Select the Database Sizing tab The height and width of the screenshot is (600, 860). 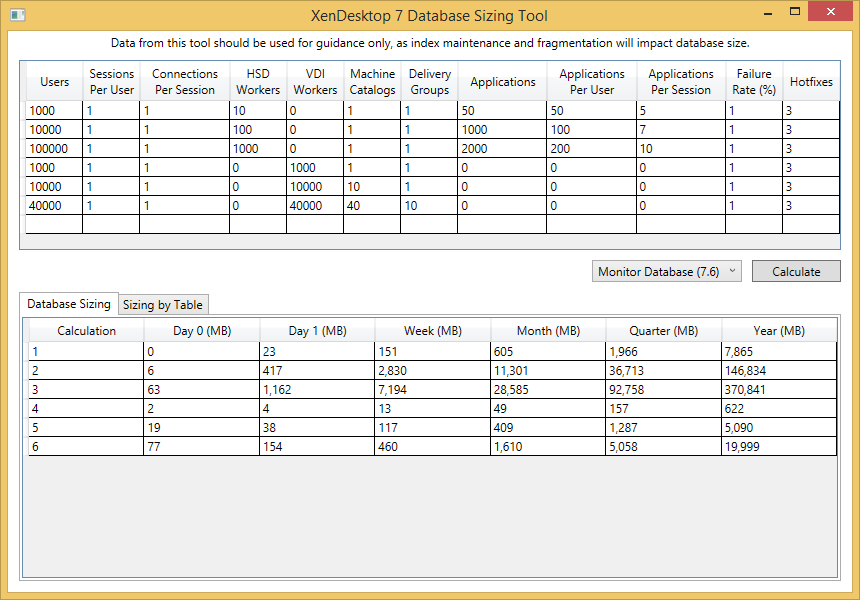(x=69, y=304)
